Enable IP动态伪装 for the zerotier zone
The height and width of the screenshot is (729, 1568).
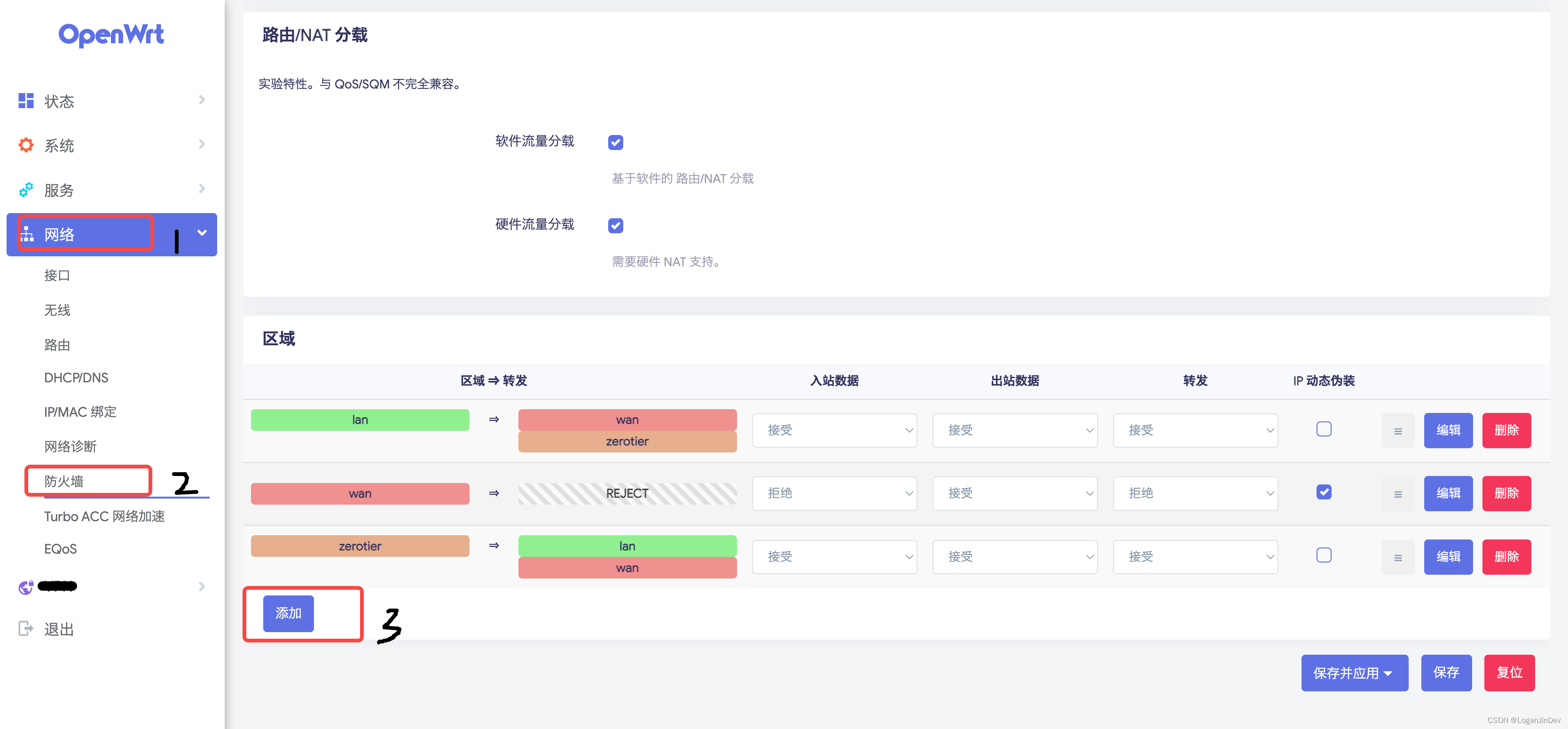pos(1324,555)
